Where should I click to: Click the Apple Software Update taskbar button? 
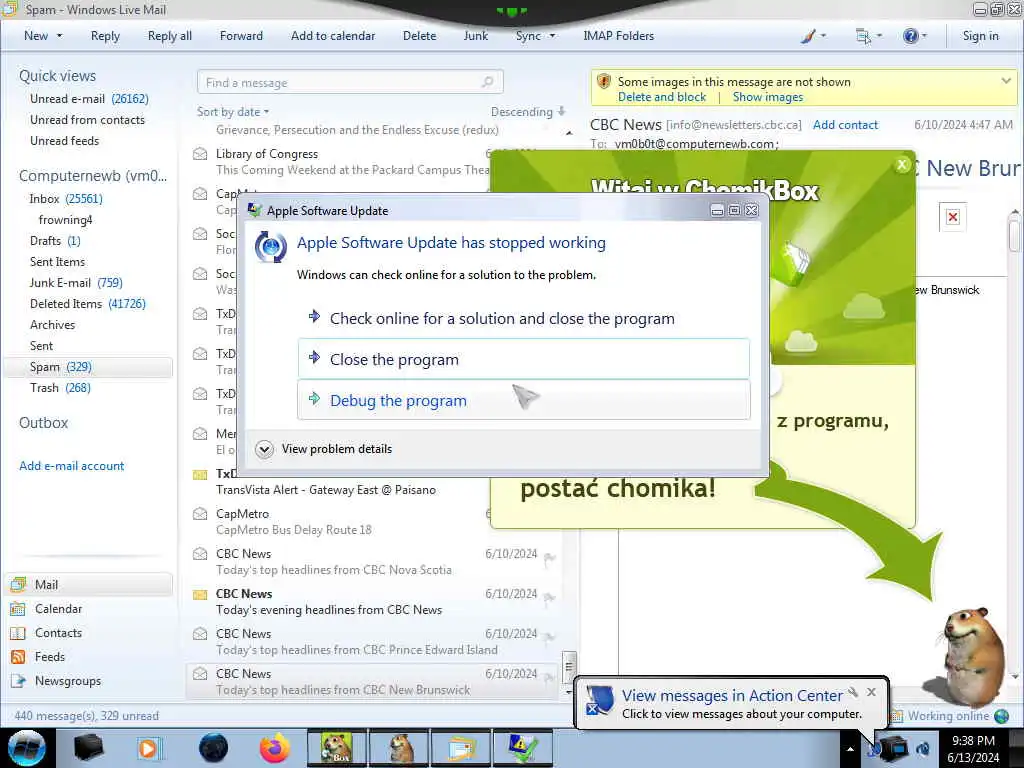point(523,748)
